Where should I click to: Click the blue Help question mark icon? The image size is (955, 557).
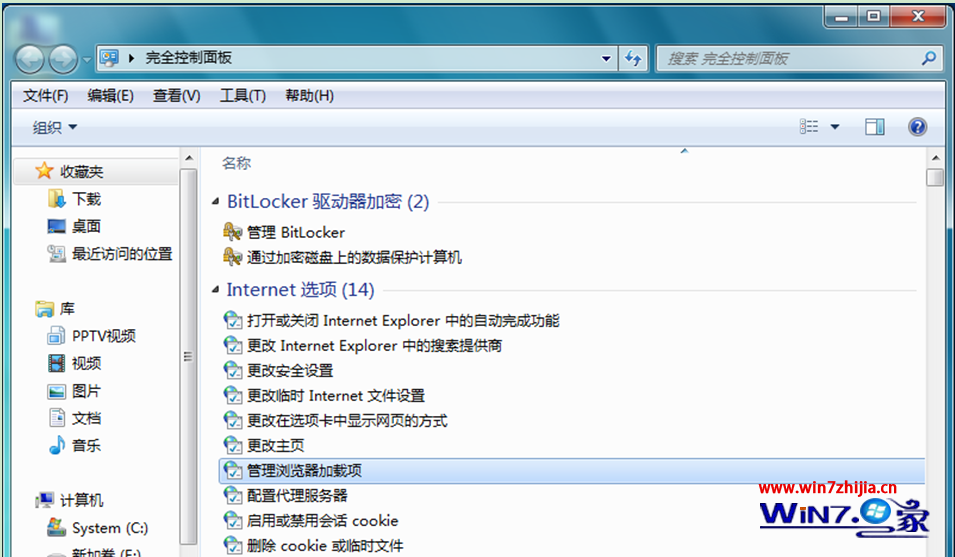click(917, 127)
